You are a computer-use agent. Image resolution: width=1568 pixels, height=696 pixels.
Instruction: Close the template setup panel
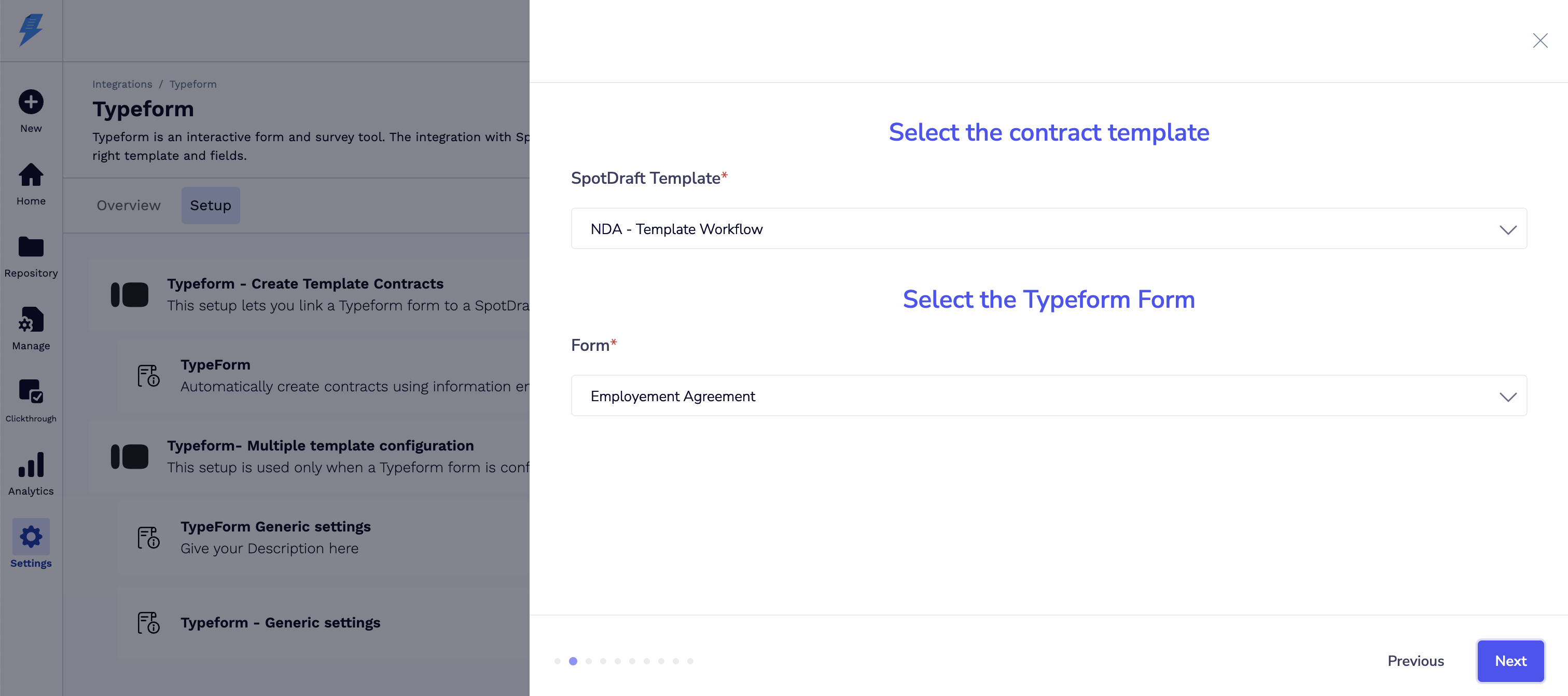[x=1540, y=41]
